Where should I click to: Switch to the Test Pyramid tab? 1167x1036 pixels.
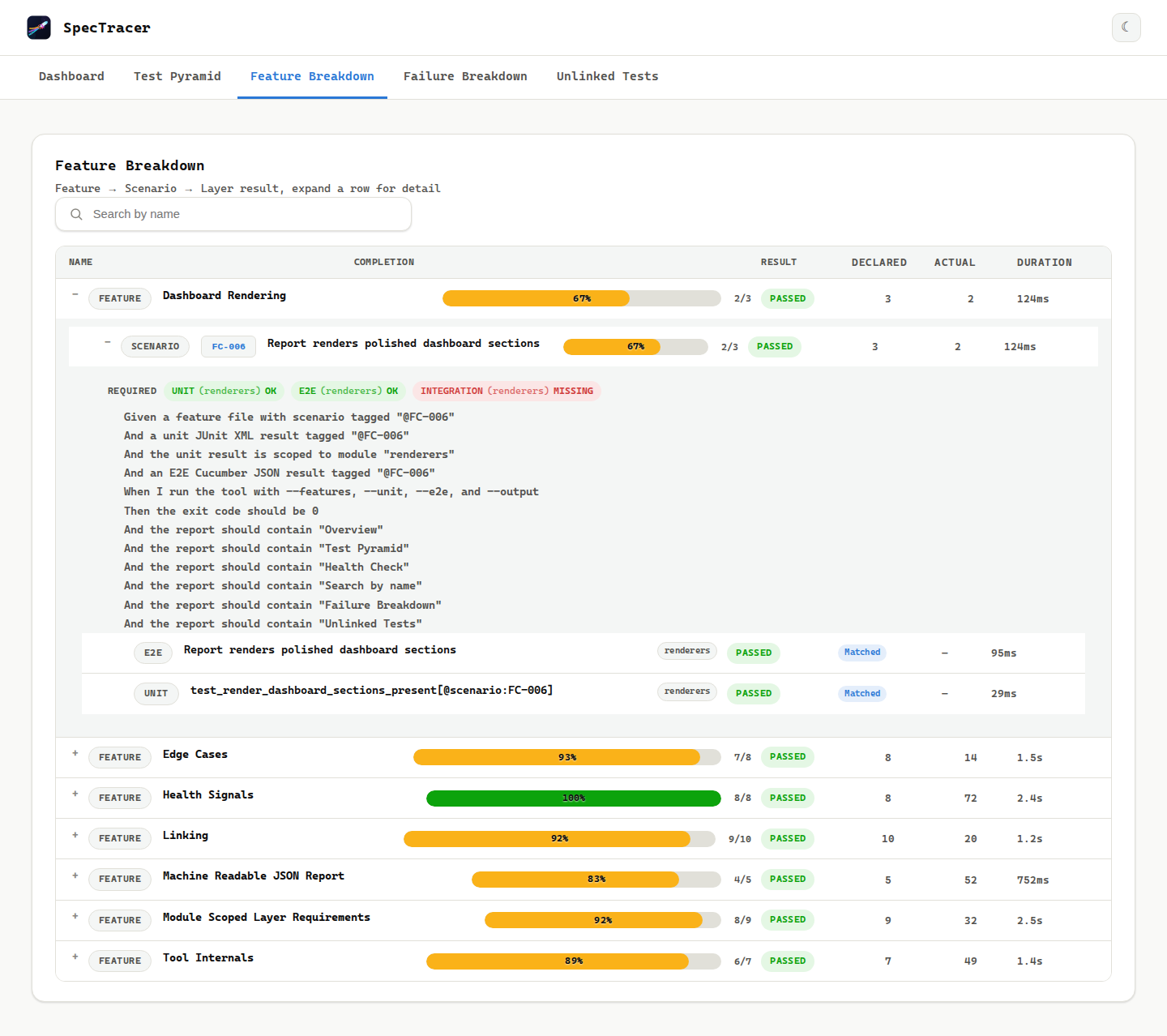click(x=177, y=76)
